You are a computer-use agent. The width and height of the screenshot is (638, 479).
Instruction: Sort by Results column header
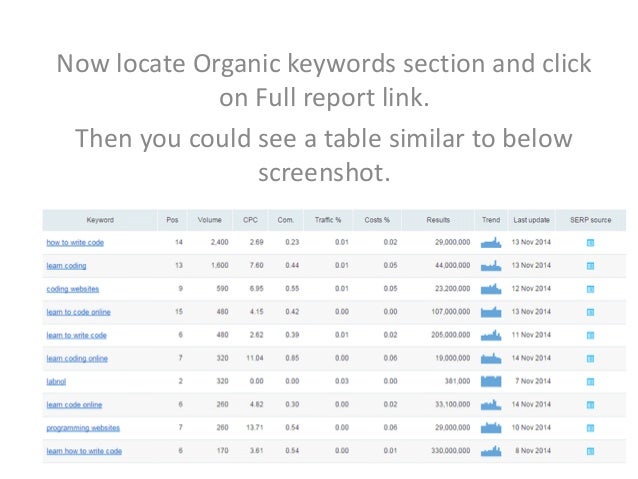[x=438, y=220]
